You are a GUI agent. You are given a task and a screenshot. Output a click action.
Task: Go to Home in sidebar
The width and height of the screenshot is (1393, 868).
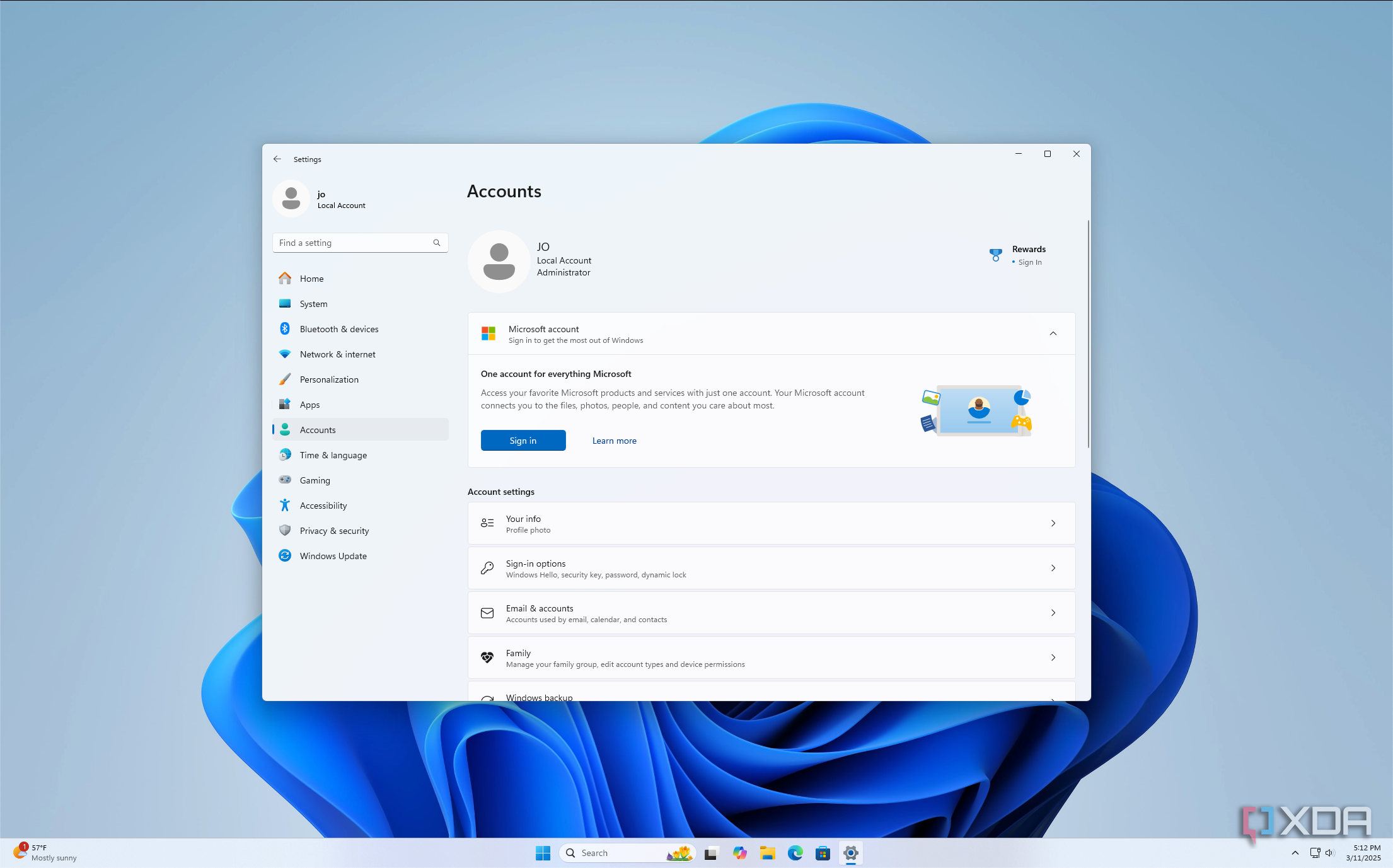(360, 279)
